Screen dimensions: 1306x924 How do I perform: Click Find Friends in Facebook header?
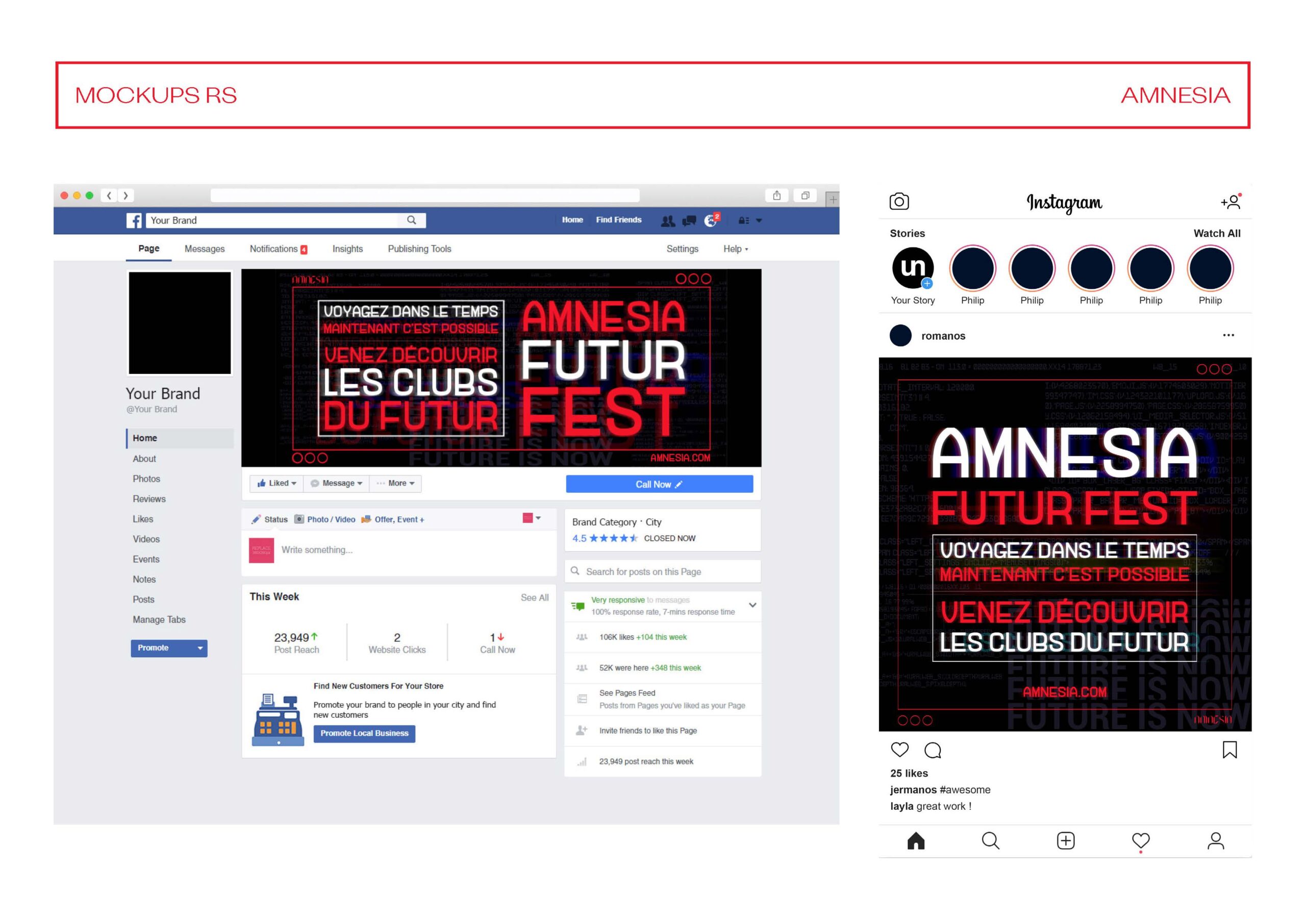(618, 219)
